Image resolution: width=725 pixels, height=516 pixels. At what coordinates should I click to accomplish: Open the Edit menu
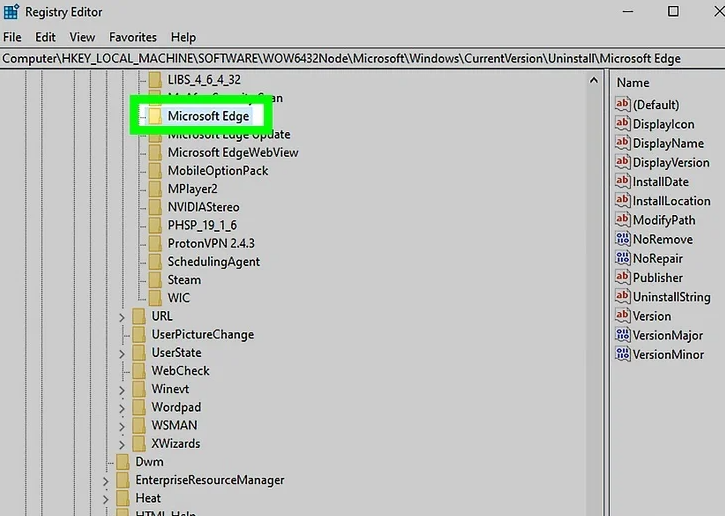[45, 37]
